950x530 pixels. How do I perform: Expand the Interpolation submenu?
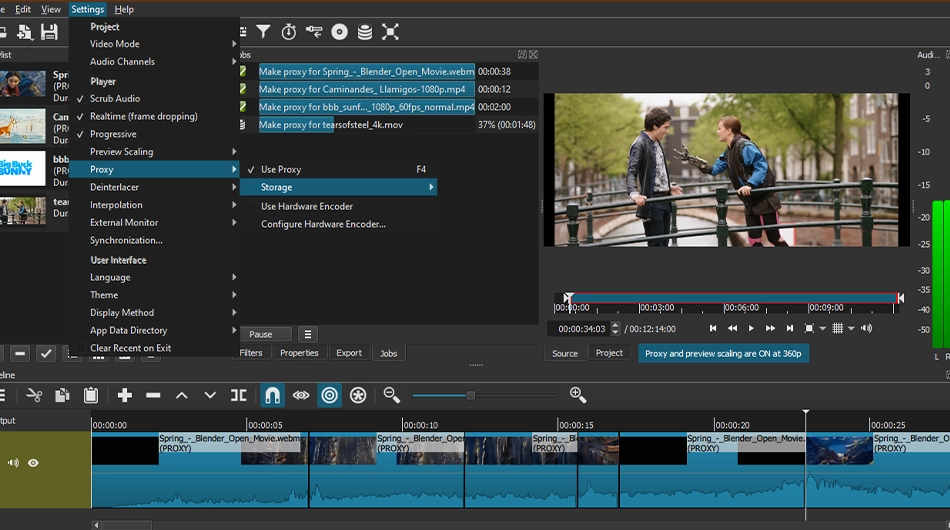pyautogui.click(x=154, y=205)
